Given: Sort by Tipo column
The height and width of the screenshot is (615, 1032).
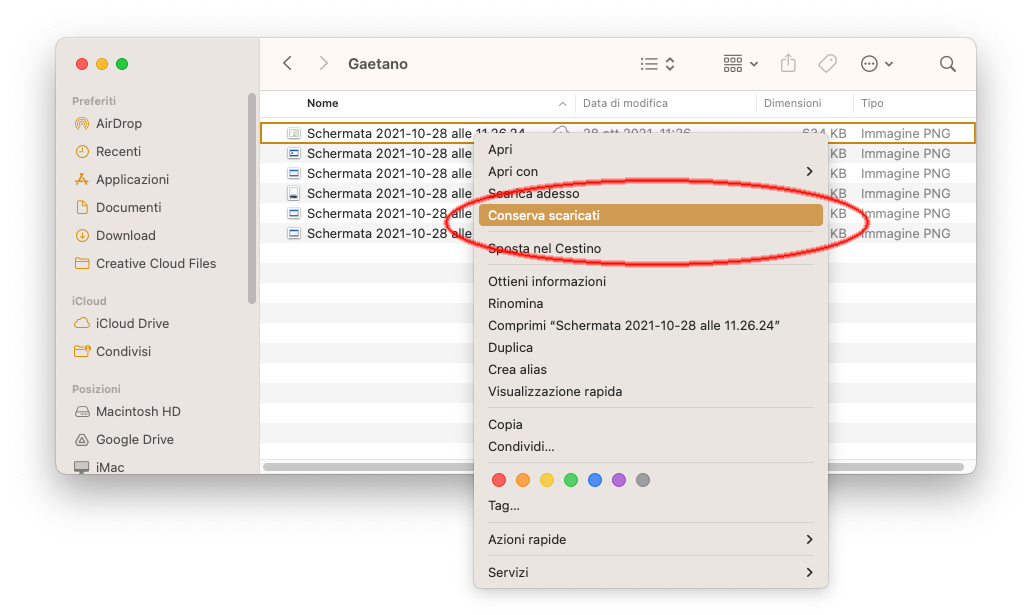Looking at the screenshot, I should tap(872, 103).
